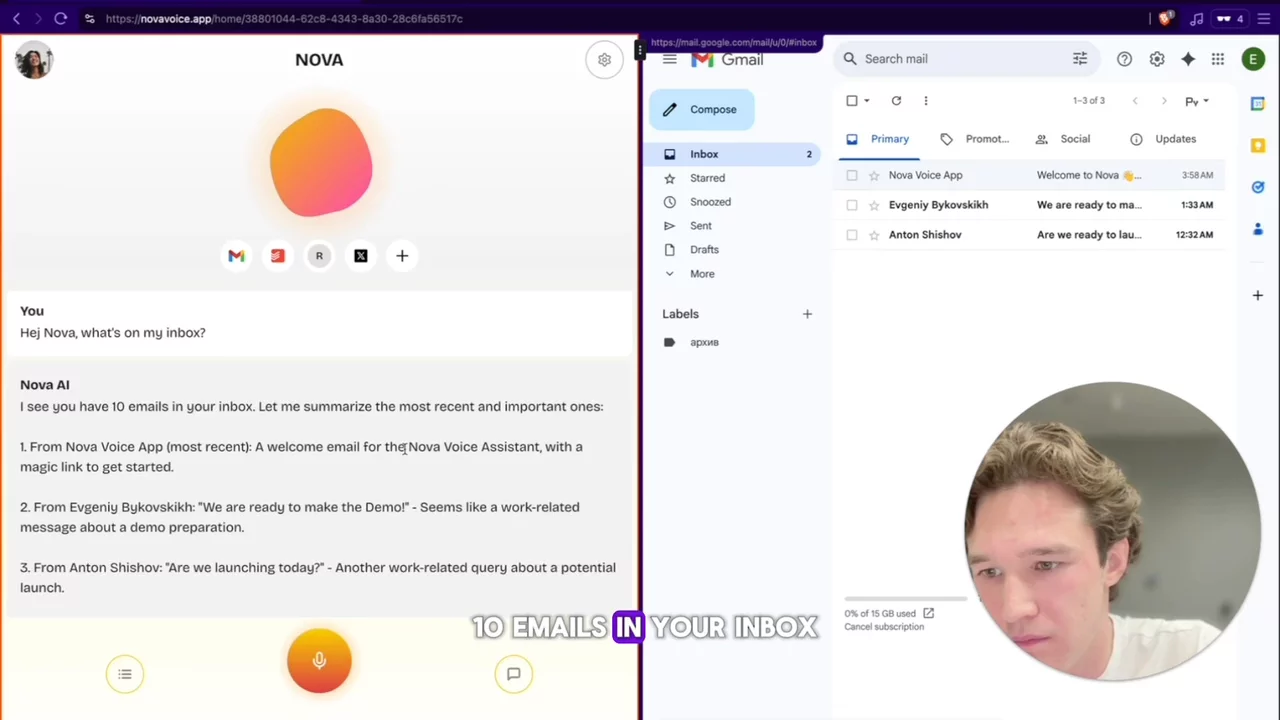The image size is (1280, 720).
Task: Star the Anton Shishov email
Action: [874, 235]
